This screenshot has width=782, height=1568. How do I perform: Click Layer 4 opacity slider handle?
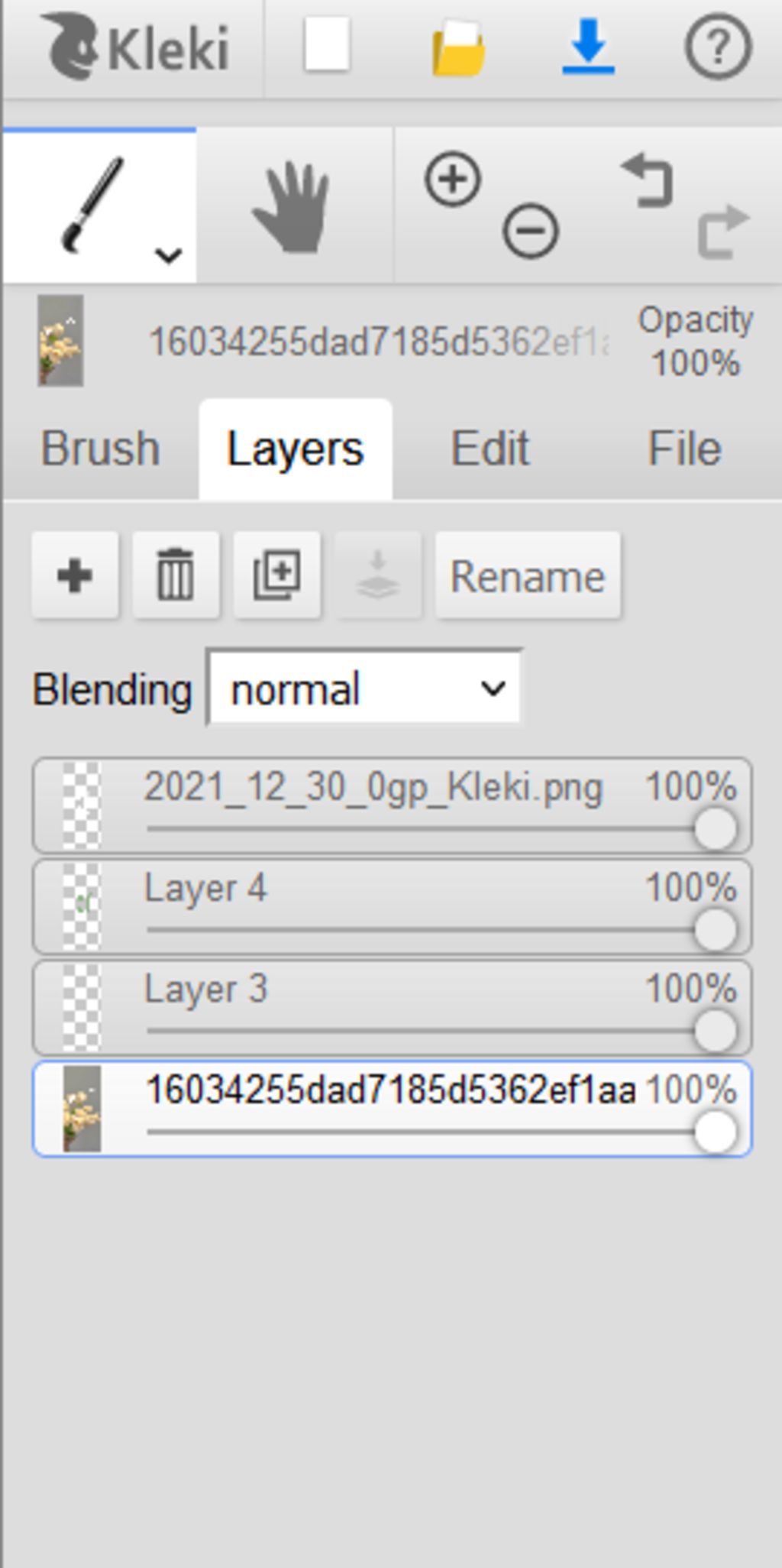716,930
